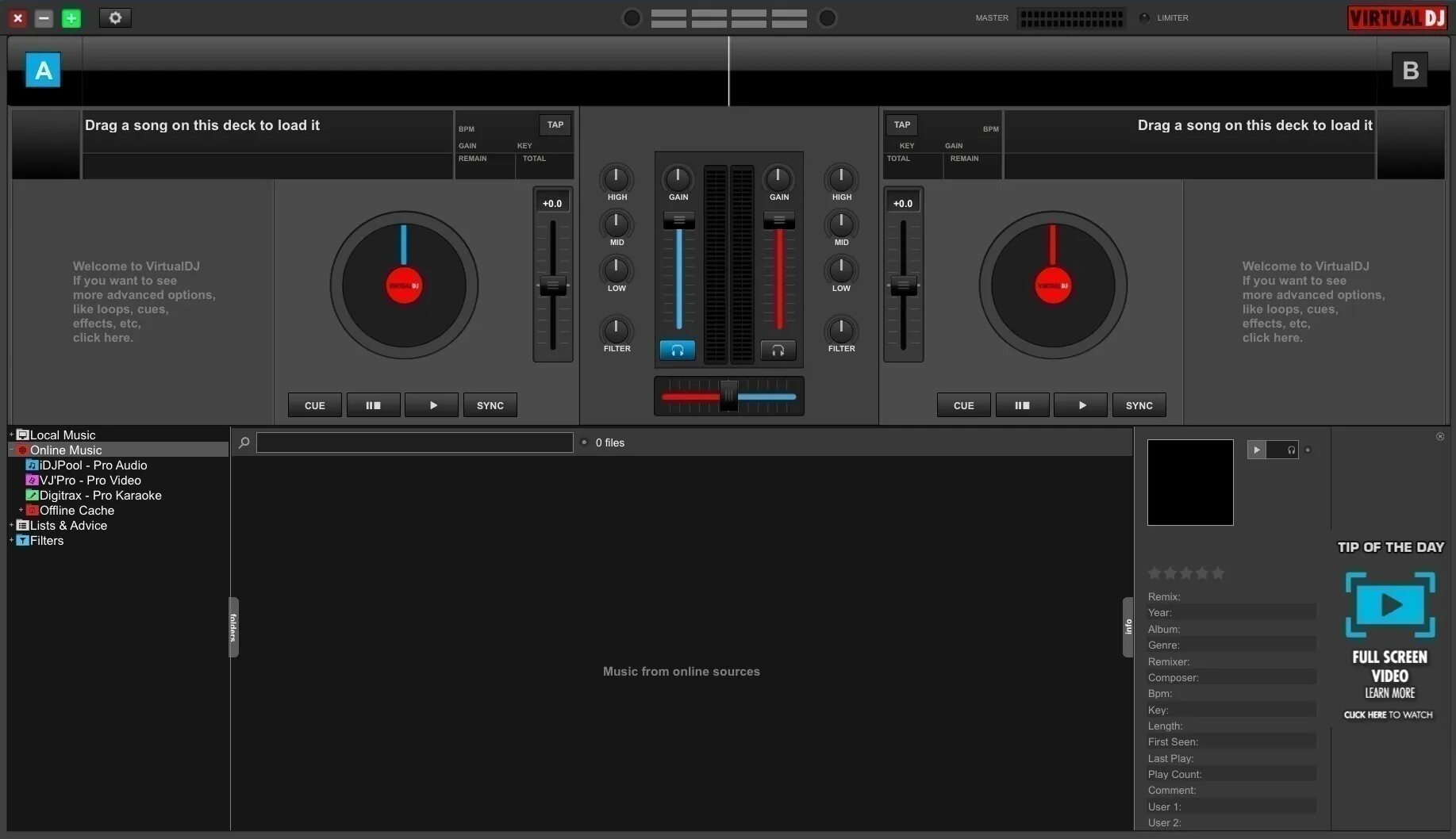This screenshot has height=839, width=1456.
Task: Click deck B pitch slider handle
Action: pos(904,285)
